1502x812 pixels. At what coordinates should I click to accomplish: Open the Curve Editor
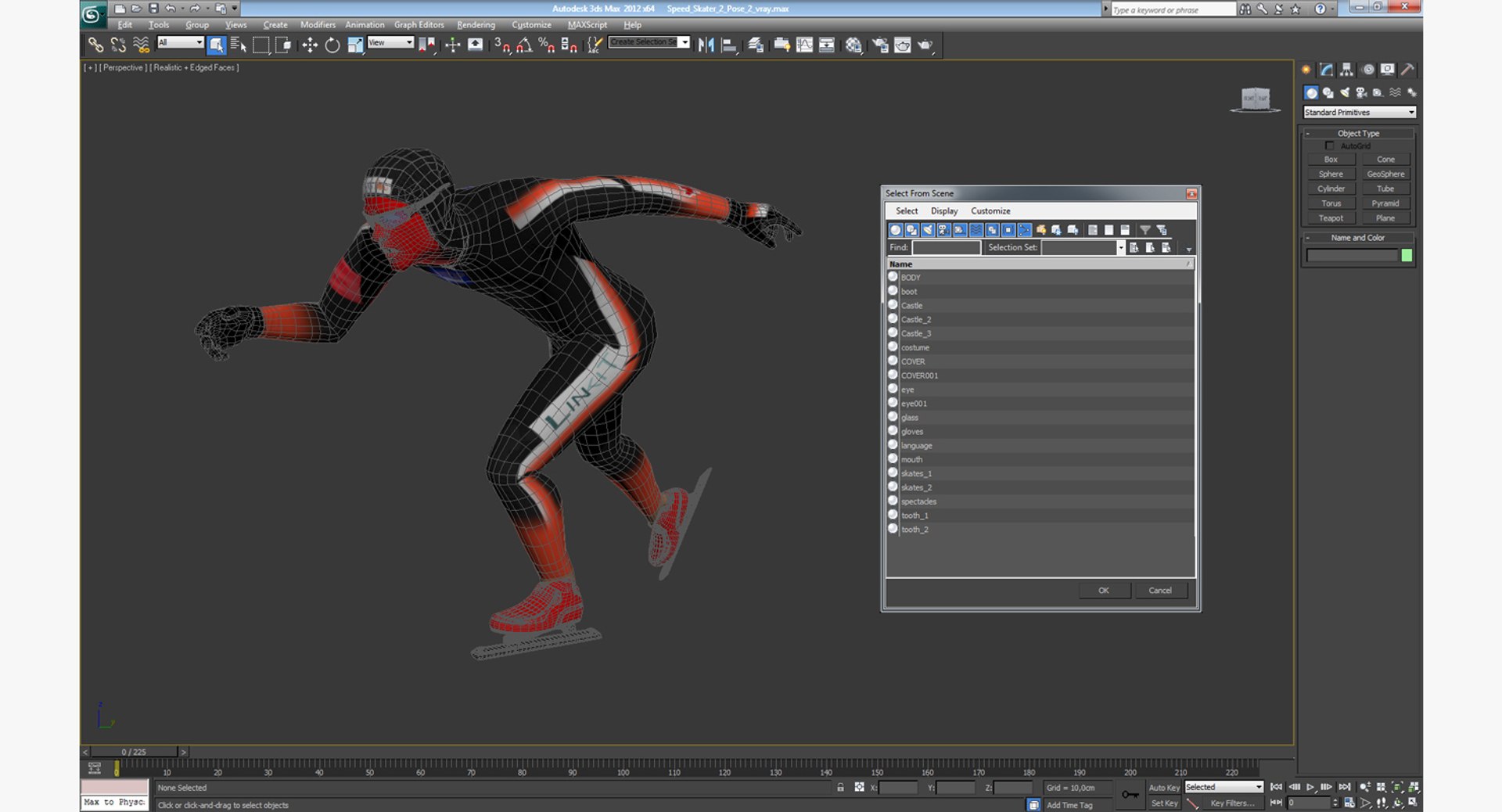pyautogui.click(x=804, y=45)
